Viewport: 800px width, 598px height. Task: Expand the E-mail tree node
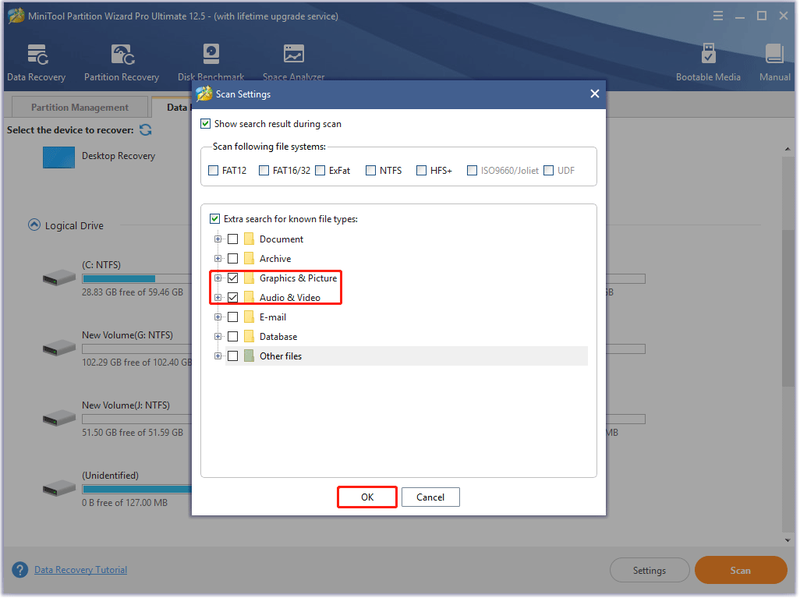point(218,317)
